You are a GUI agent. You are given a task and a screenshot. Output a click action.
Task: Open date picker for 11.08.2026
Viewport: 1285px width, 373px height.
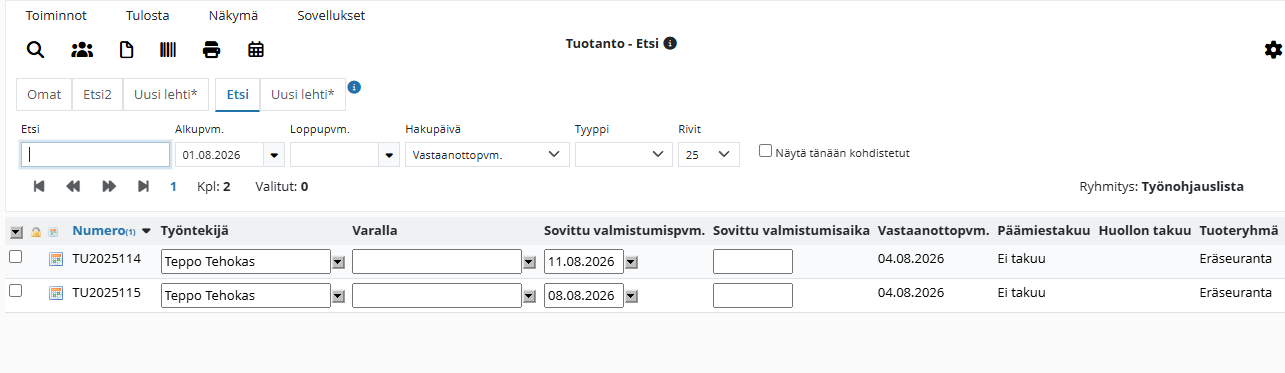[632, 262]
